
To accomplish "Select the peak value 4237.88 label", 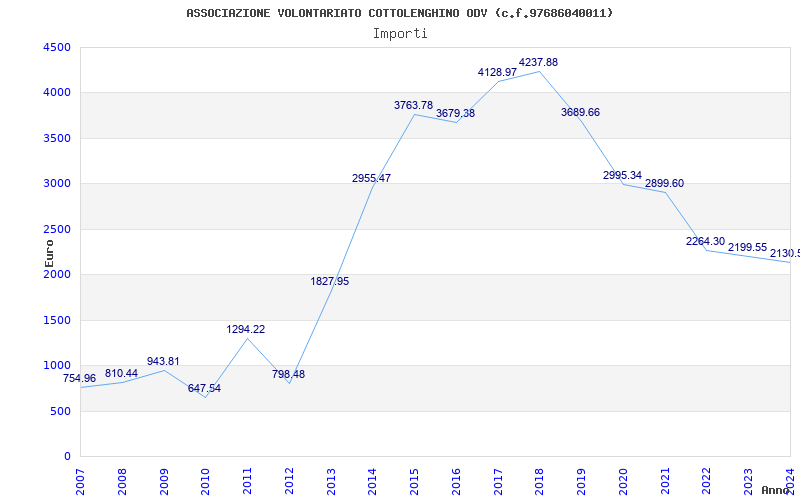I will click(538, 62).
